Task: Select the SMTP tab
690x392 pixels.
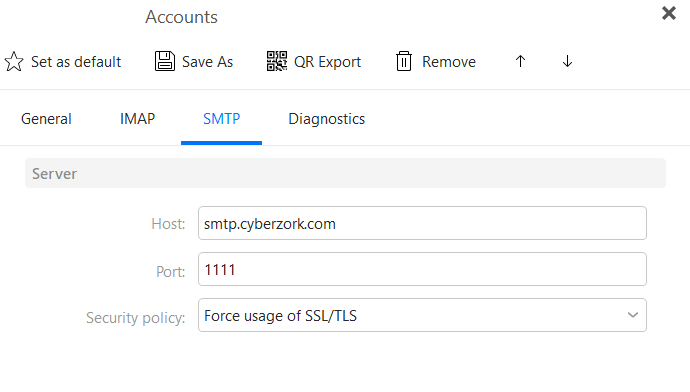Action: [221, 119]
